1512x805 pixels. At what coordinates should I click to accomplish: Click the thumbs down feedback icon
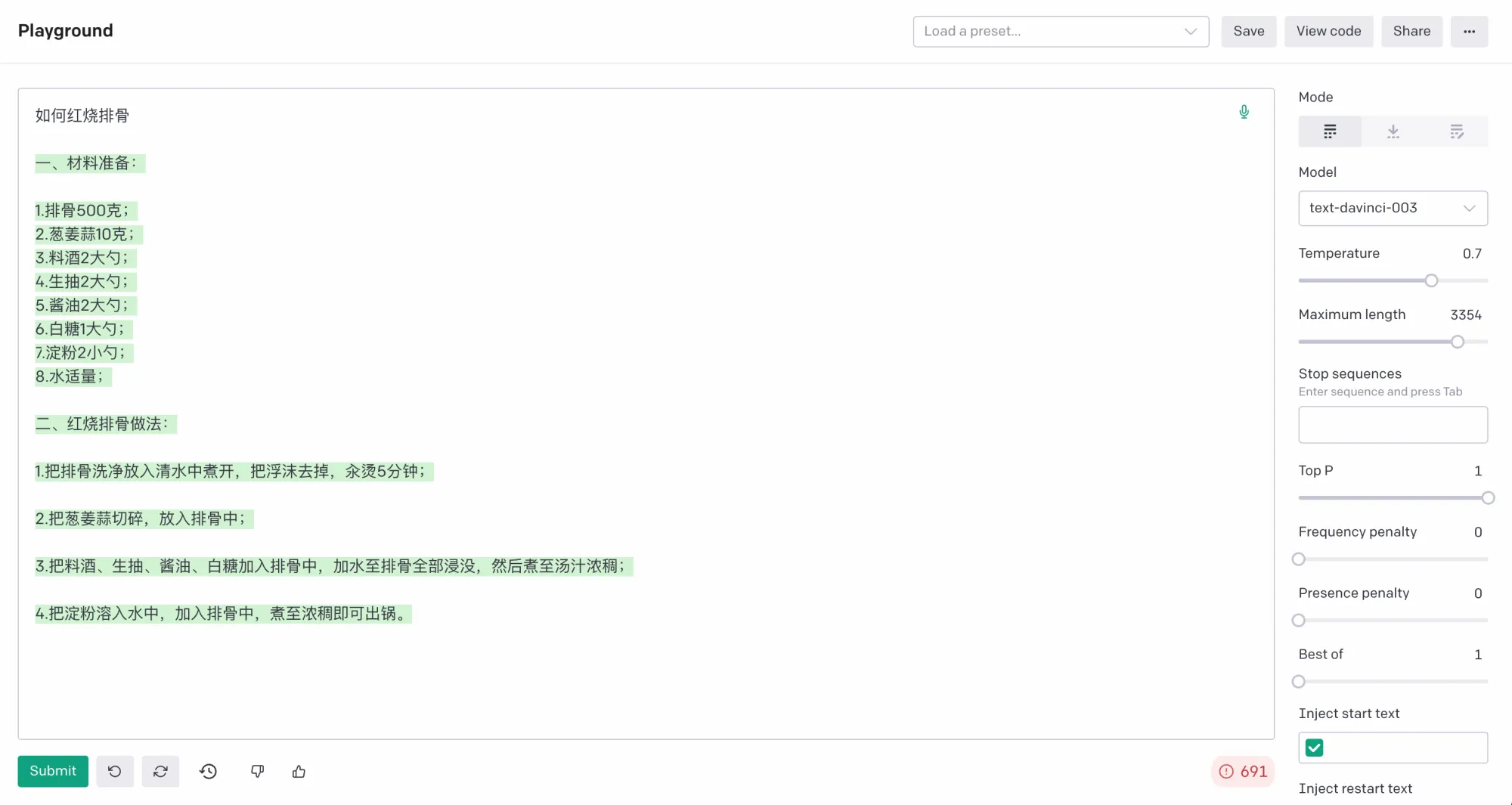257,771
